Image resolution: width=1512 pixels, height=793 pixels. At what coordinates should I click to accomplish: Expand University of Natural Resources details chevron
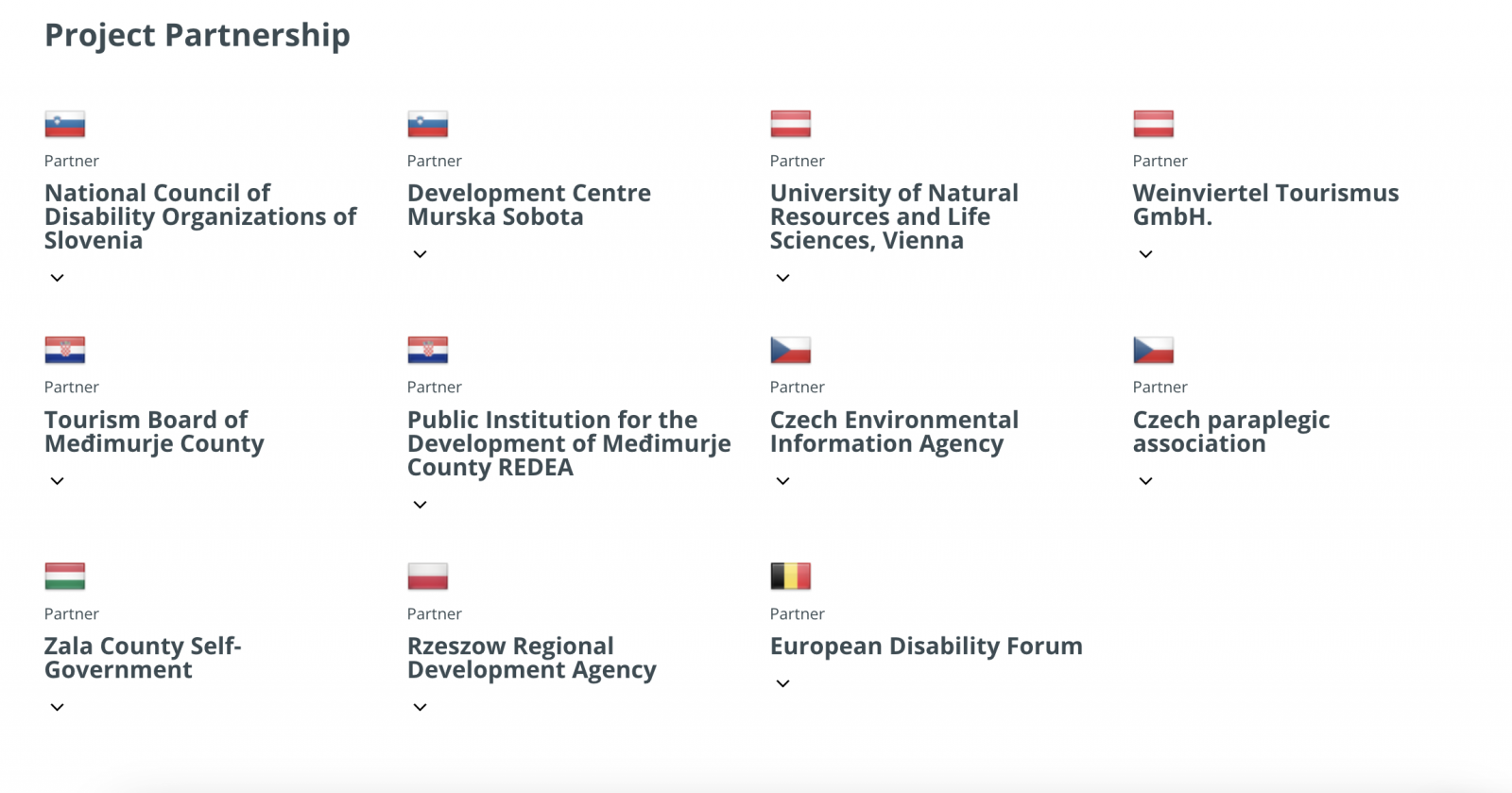783,278
